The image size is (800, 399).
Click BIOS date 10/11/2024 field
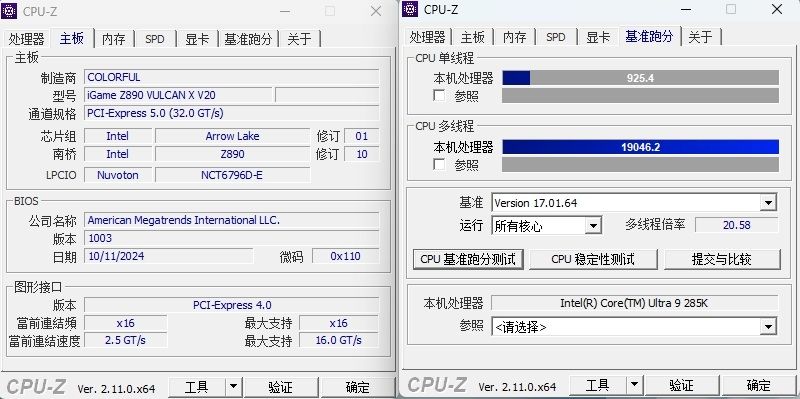[168, 256]
